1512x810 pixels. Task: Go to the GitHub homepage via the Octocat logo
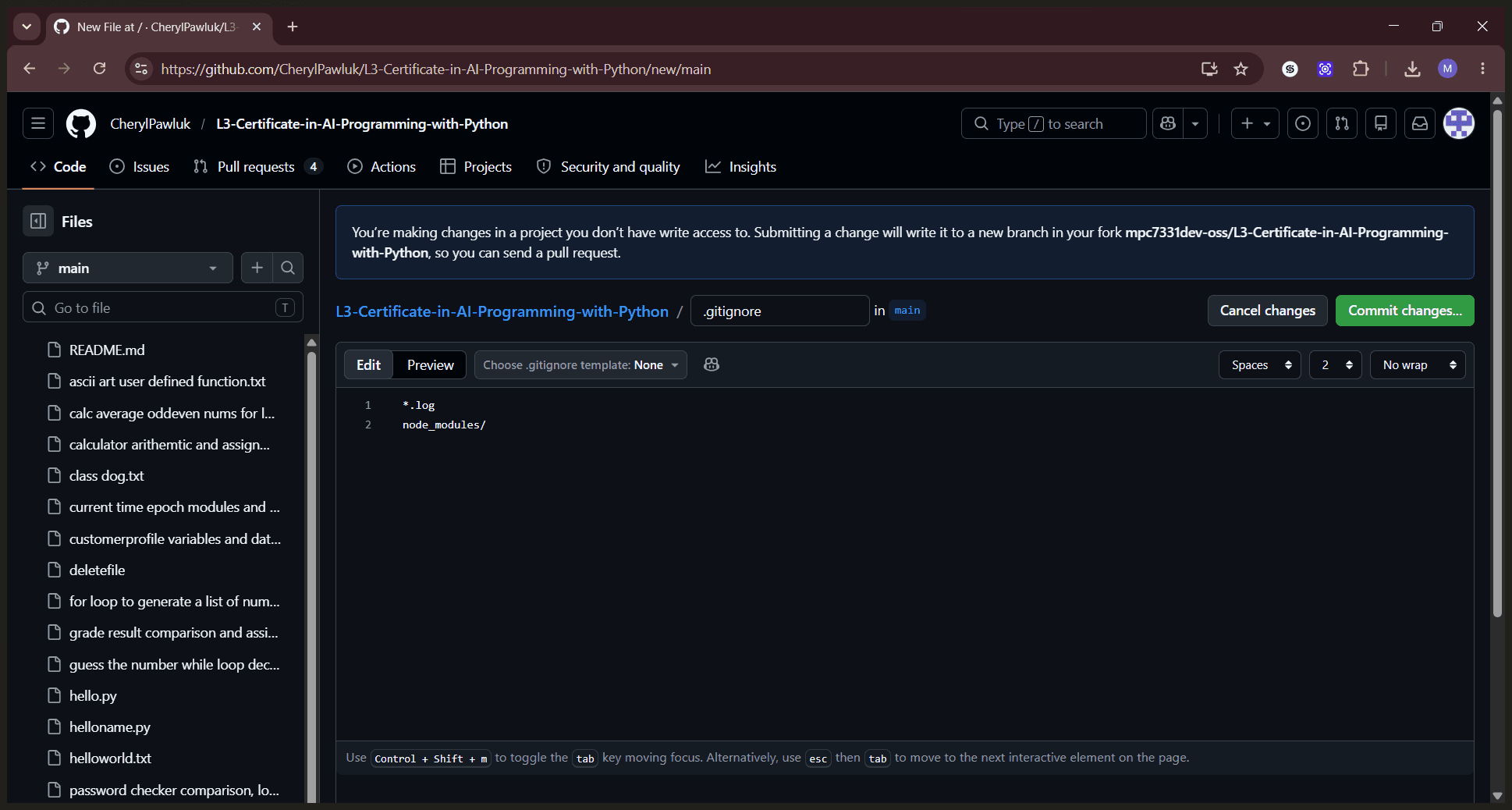click(81, 123)
